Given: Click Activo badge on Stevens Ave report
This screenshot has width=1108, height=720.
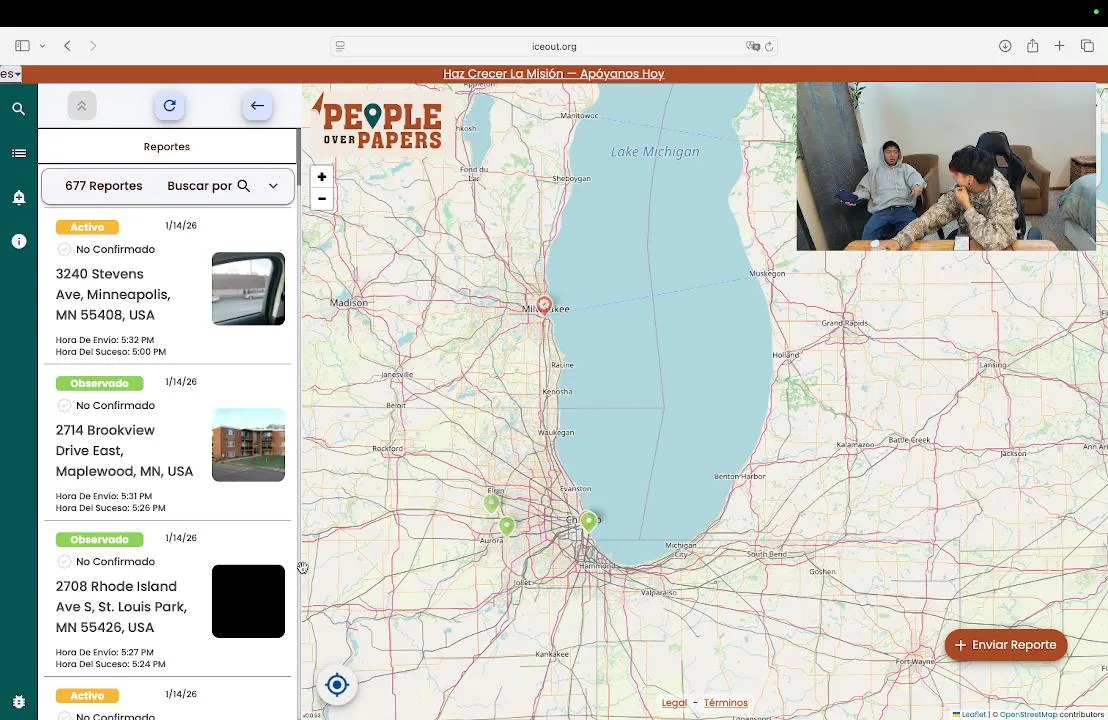Looking at the screenshot, I should click(87, 227).
